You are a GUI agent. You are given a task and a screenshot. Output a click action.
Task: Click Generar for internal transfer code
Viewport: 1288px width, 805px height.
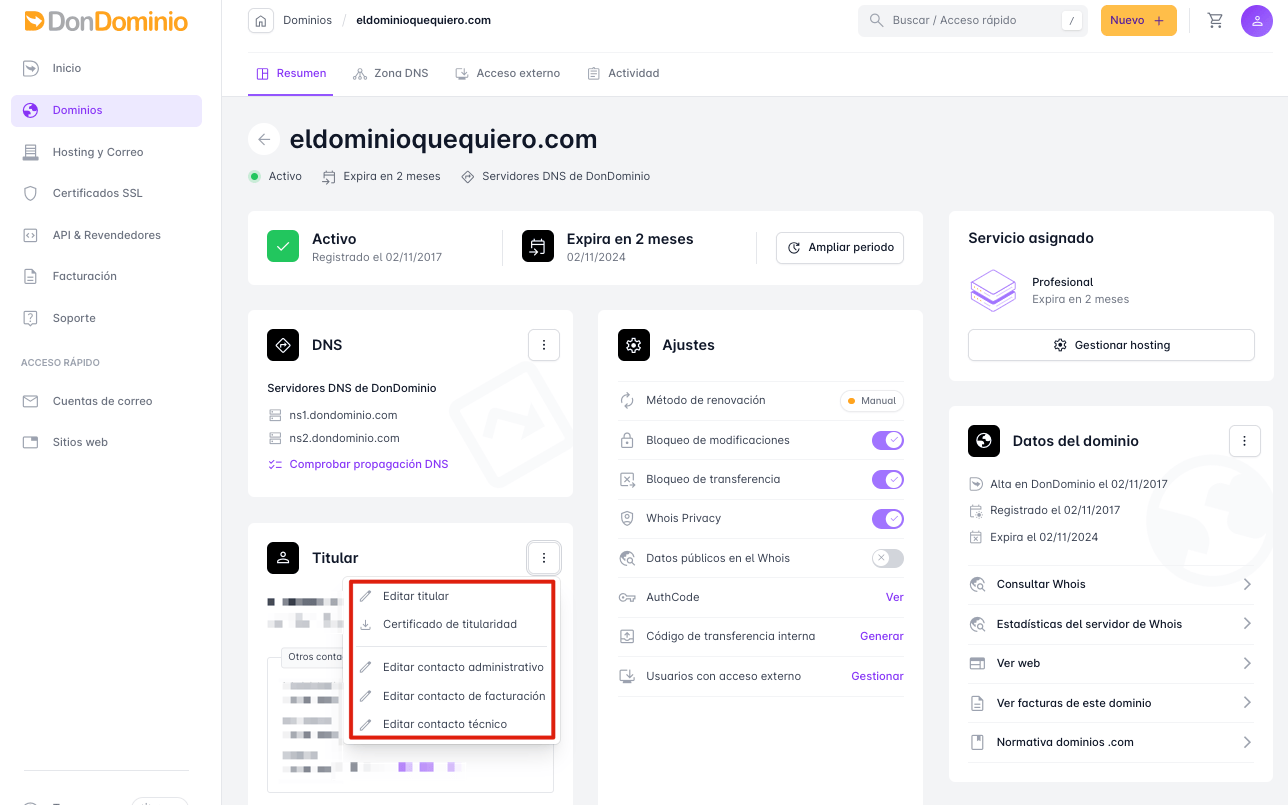(x=882, y=636)
